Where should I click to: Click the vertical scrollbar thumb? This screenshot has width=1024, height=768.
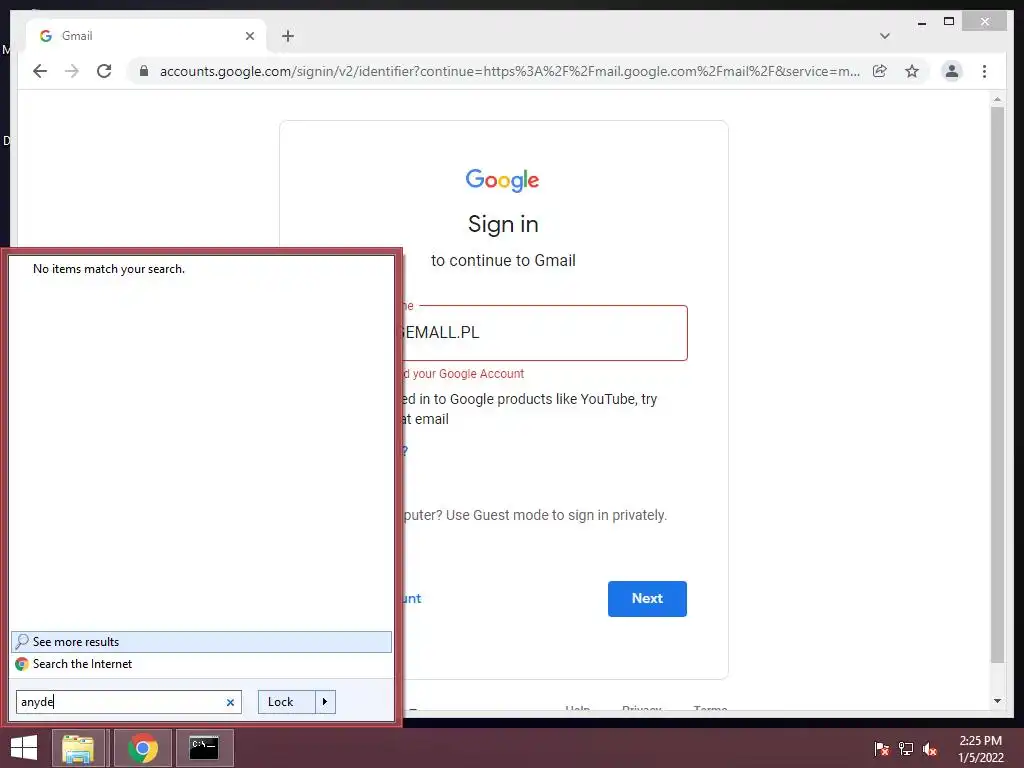click(x=997, y=385)
